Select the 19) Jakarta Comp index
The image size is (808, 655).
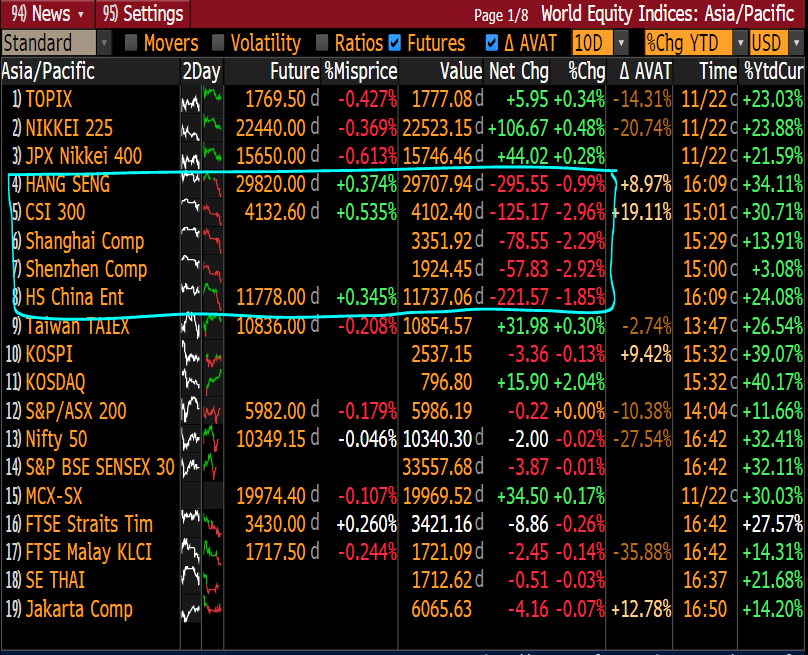(x=69, y=609)
